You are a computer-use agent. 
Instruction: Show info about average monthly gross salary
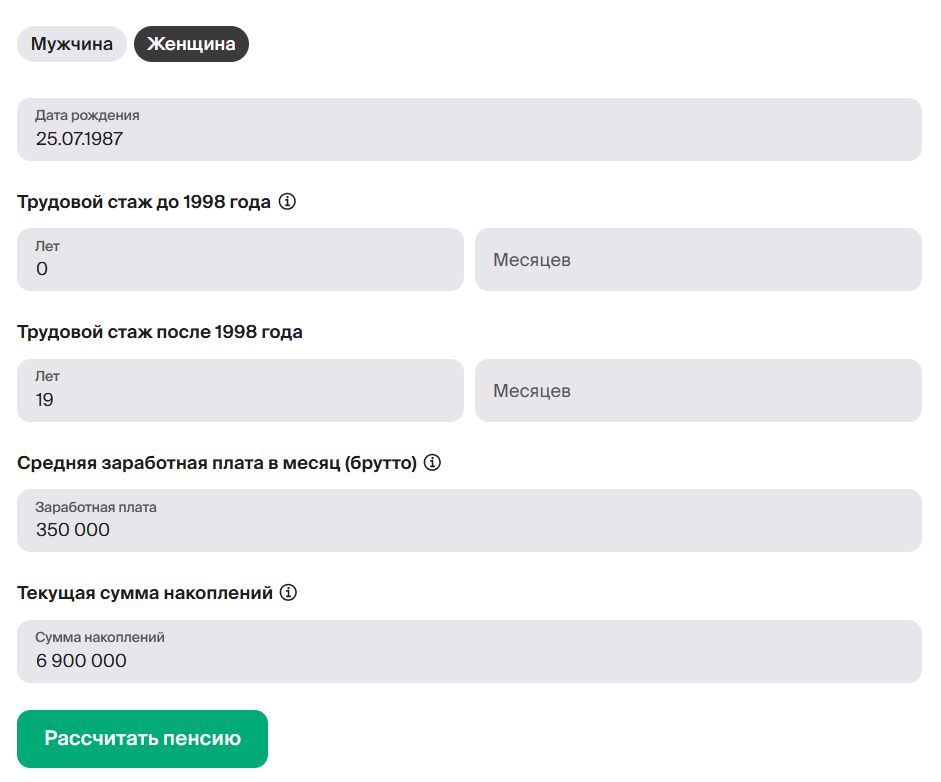[x=433, y=463]
